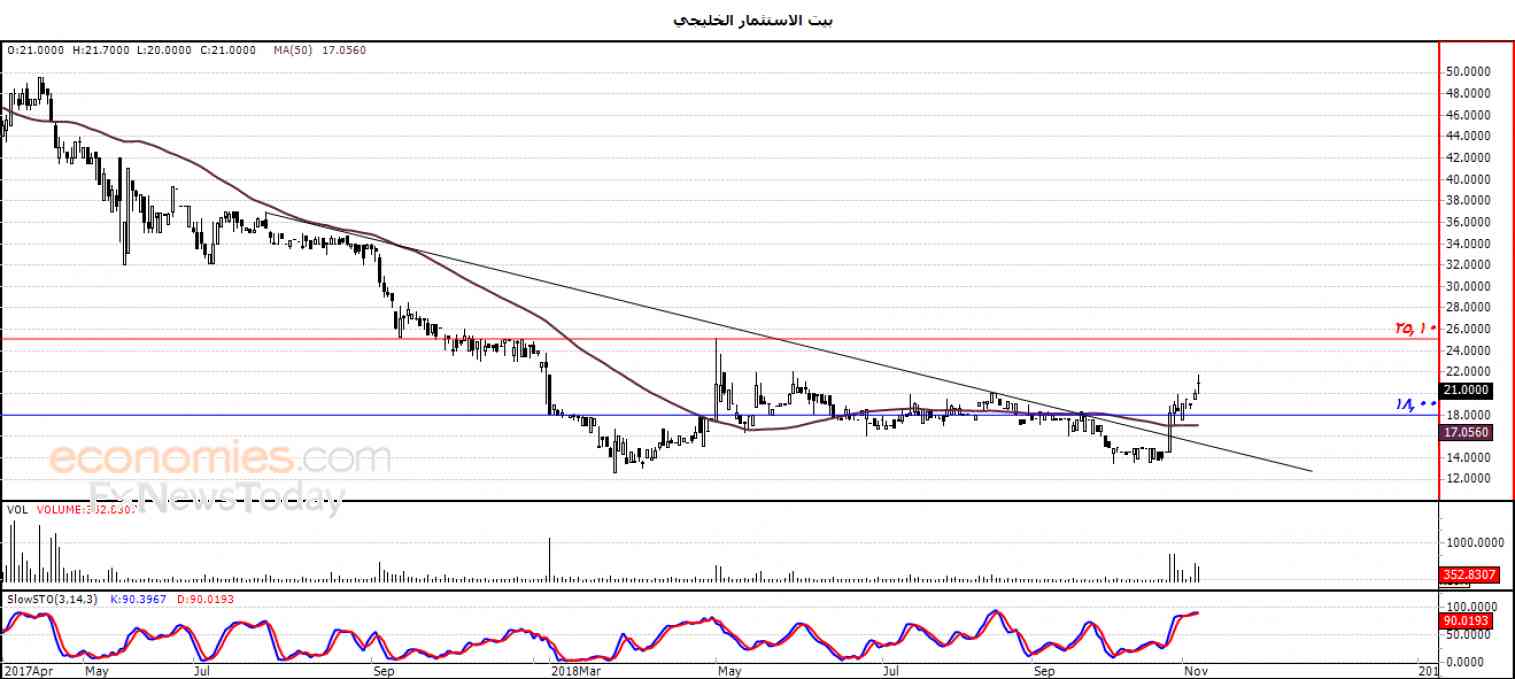
Task: Click the 2017Apr date label
Action: (x=27, y=670)
